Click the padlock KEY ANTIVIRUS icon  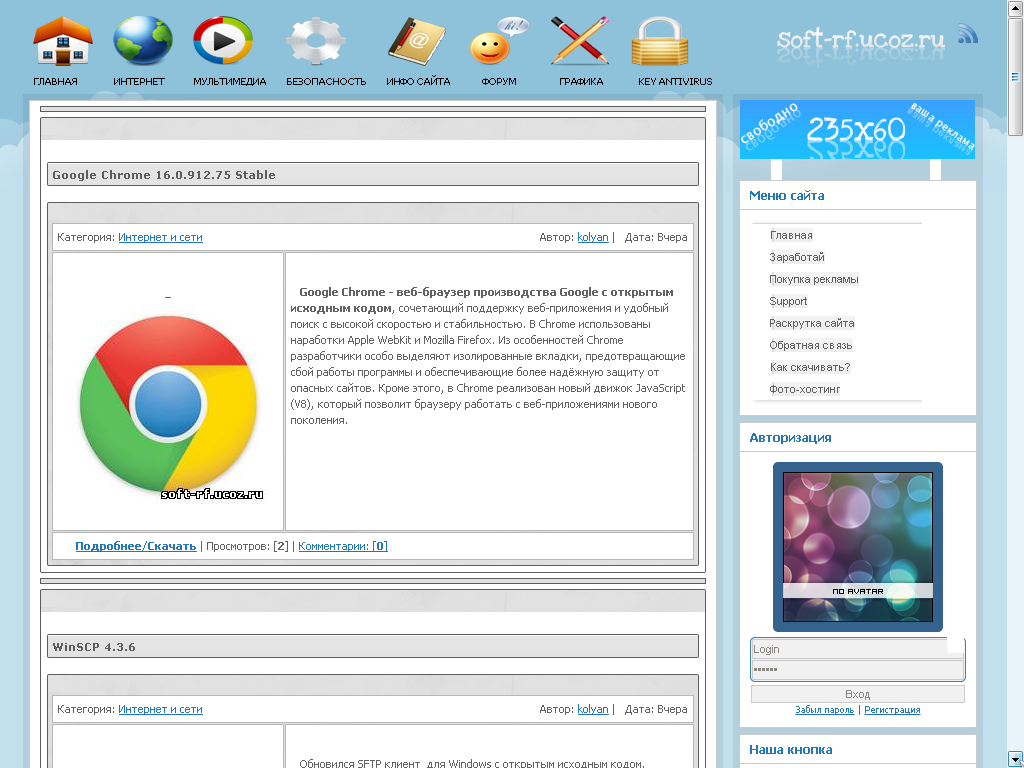(x=660, y=40)
